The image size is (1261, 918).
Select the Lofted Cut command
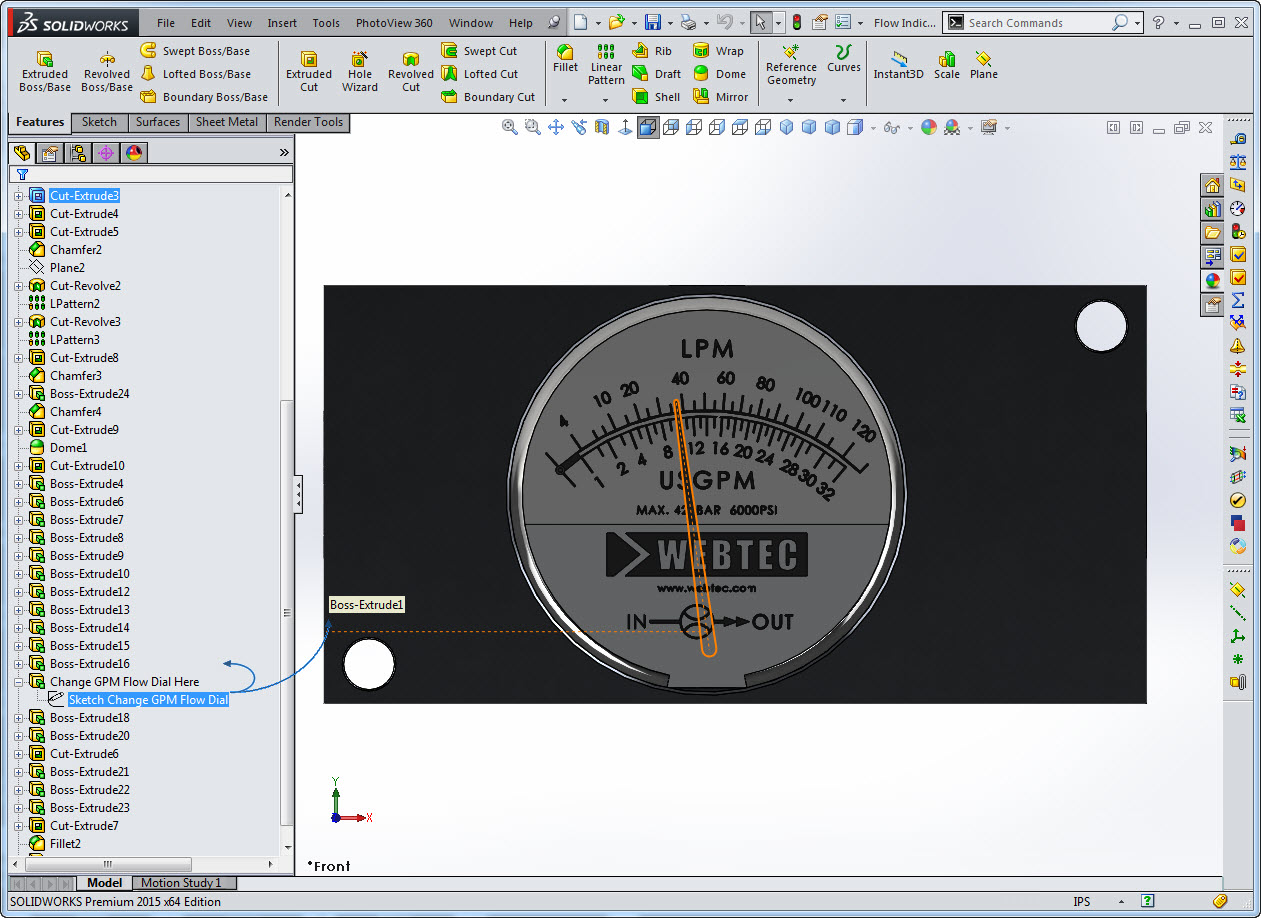pyautogui.click(x=479, y=74)
